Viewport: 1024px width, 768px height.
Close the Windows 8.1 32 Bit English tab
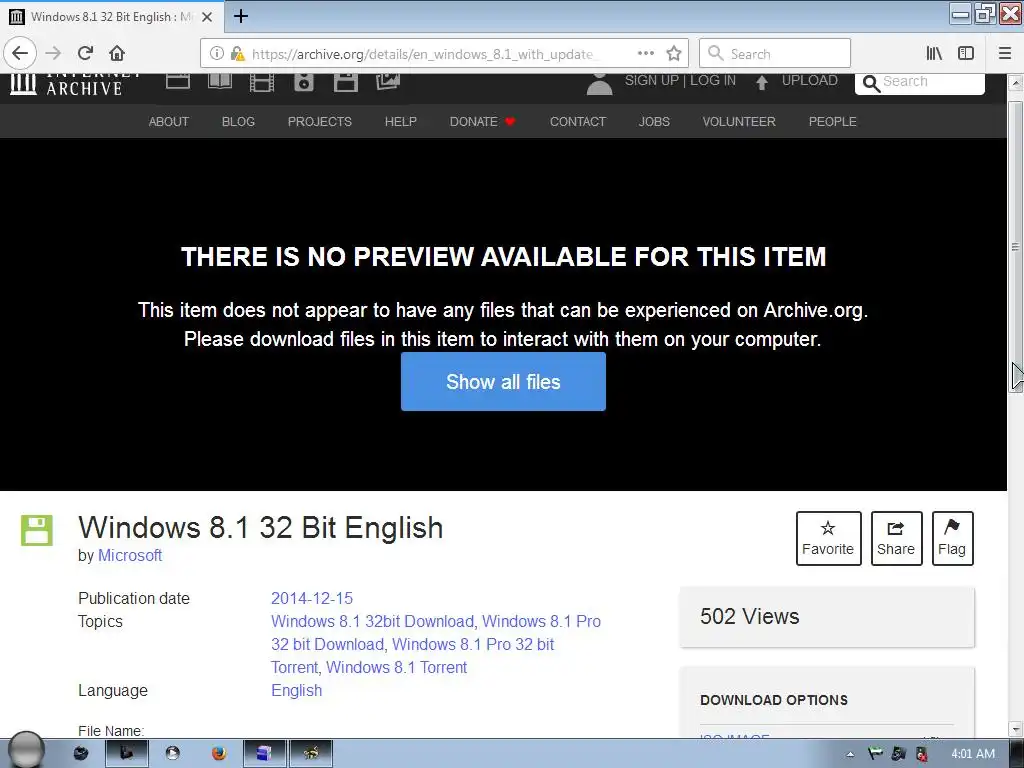pyautogui.click(x=207, y=17)
